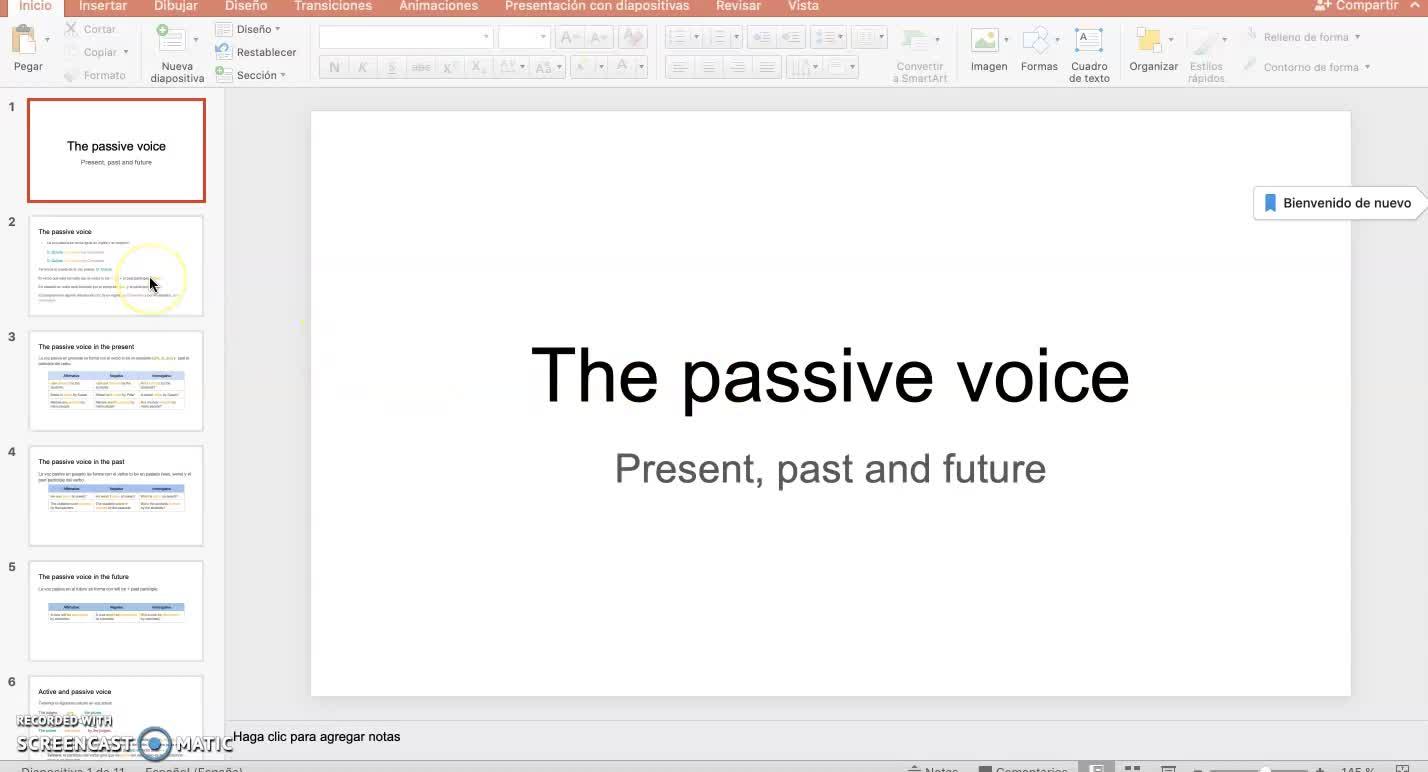The image size is (1428, 772).
Task: Center the text alignment
Action: coord(709,67)
